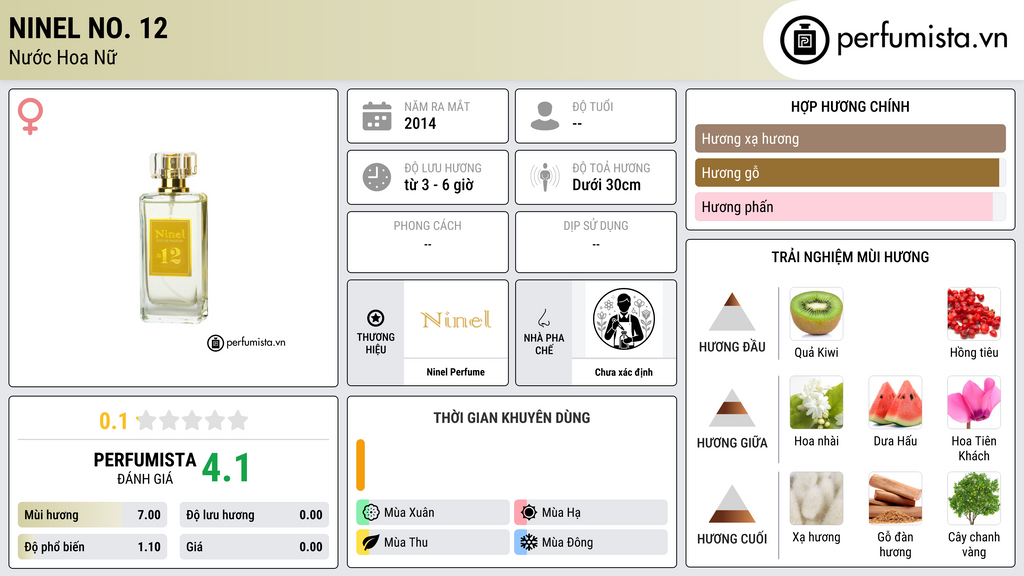Click the Hương giữa pyramid icon
This screenshot has height=576, width=1024.
[732, 408]
